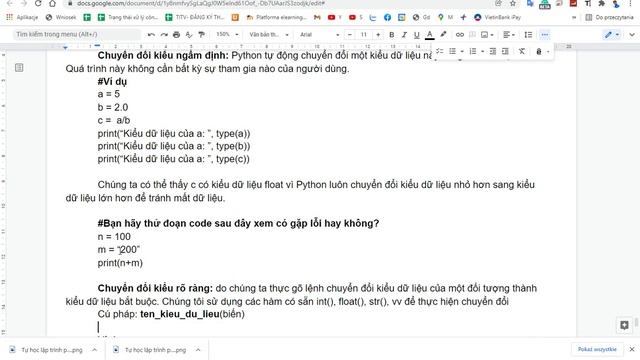Click the left indent marker on ruler

pyautogui.click(x=65, y=48)
